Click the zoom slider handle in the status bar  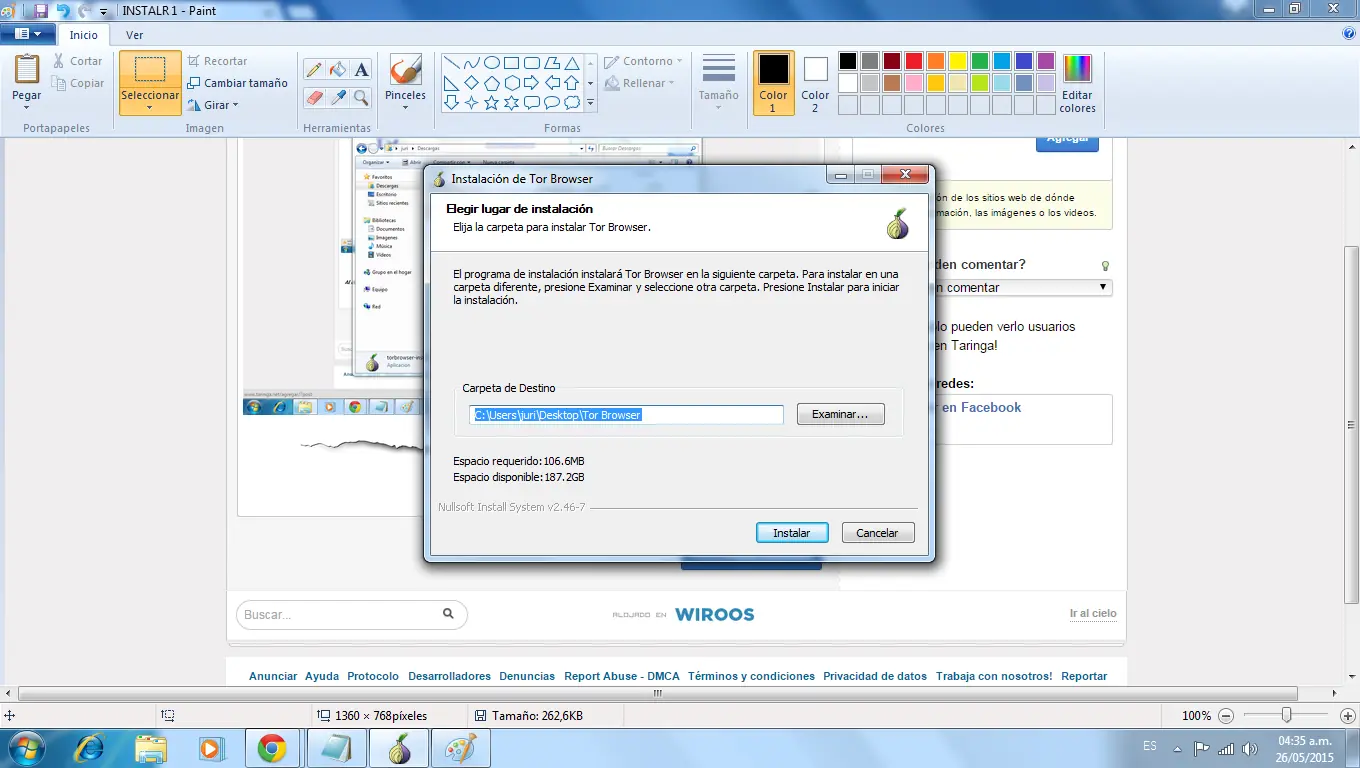point(1287,715)
